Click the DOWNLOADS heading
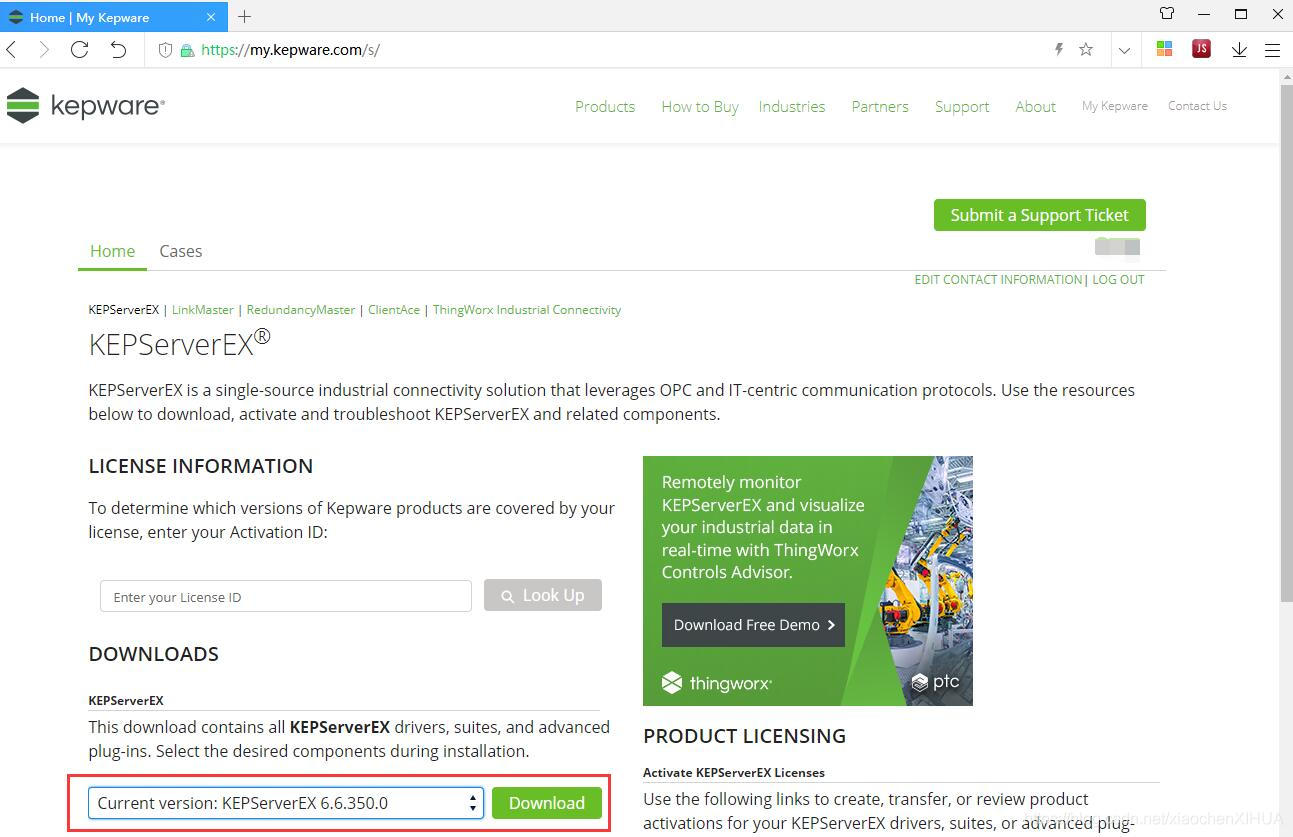Screen dimensions: 1293x837 [154, 654]
